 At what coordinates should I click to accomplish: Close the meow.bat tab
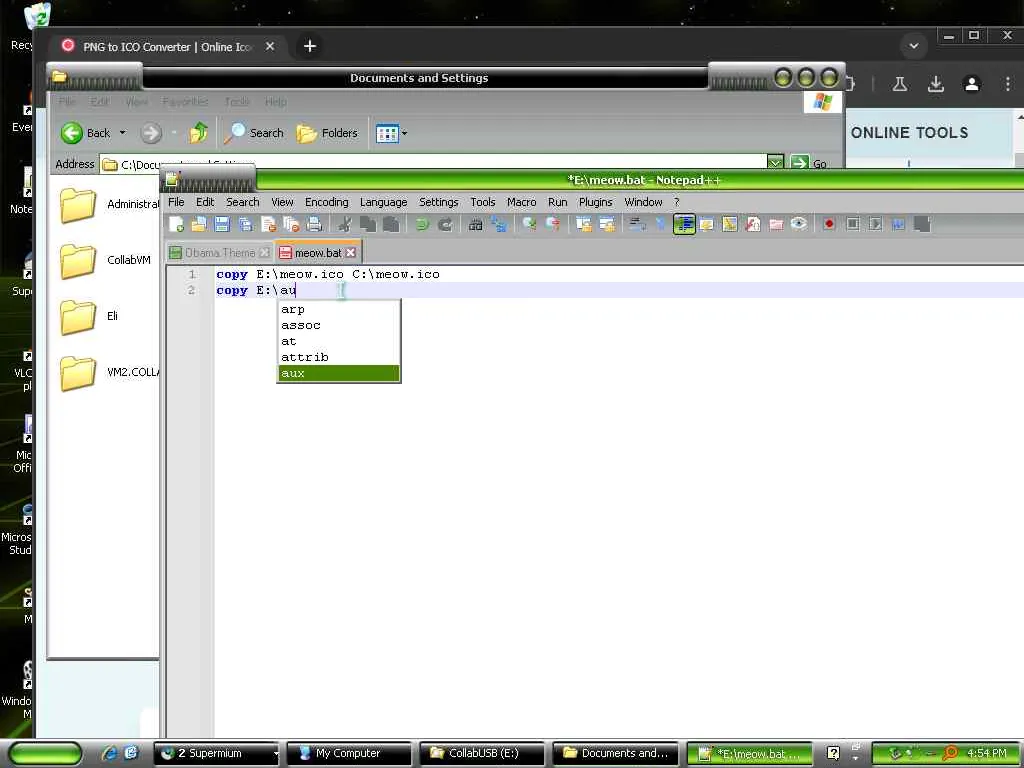(x=351, y=253)
